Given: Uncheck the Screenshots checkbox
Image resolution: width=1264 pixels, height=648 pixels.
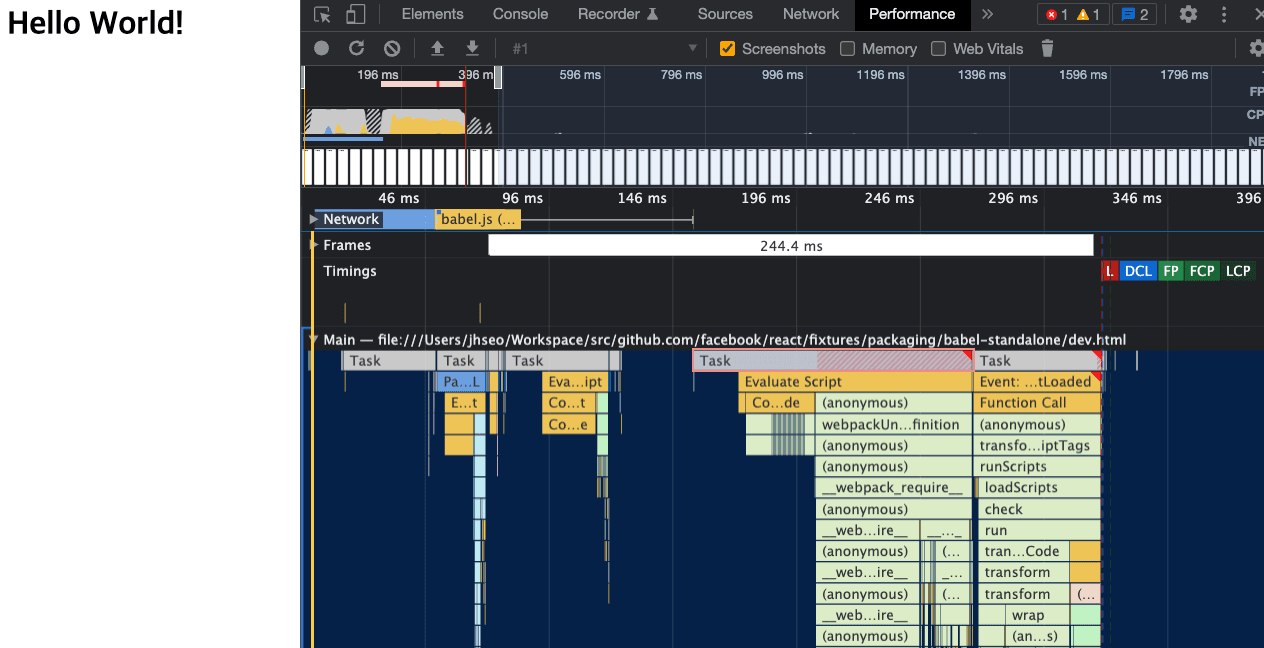Looking at the screenshot, I should click(x=728, y=48).
